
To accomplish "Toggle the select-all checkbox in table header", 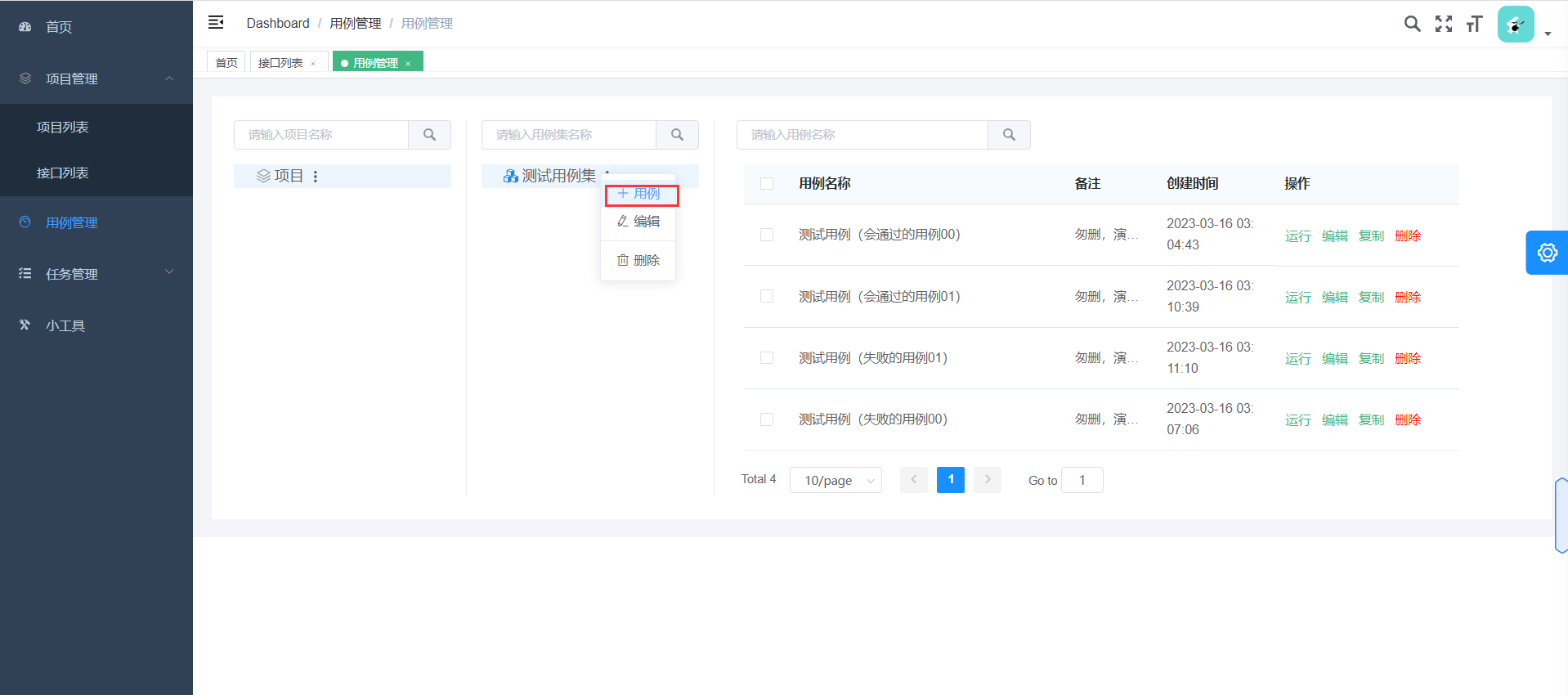I will point(767,183).
